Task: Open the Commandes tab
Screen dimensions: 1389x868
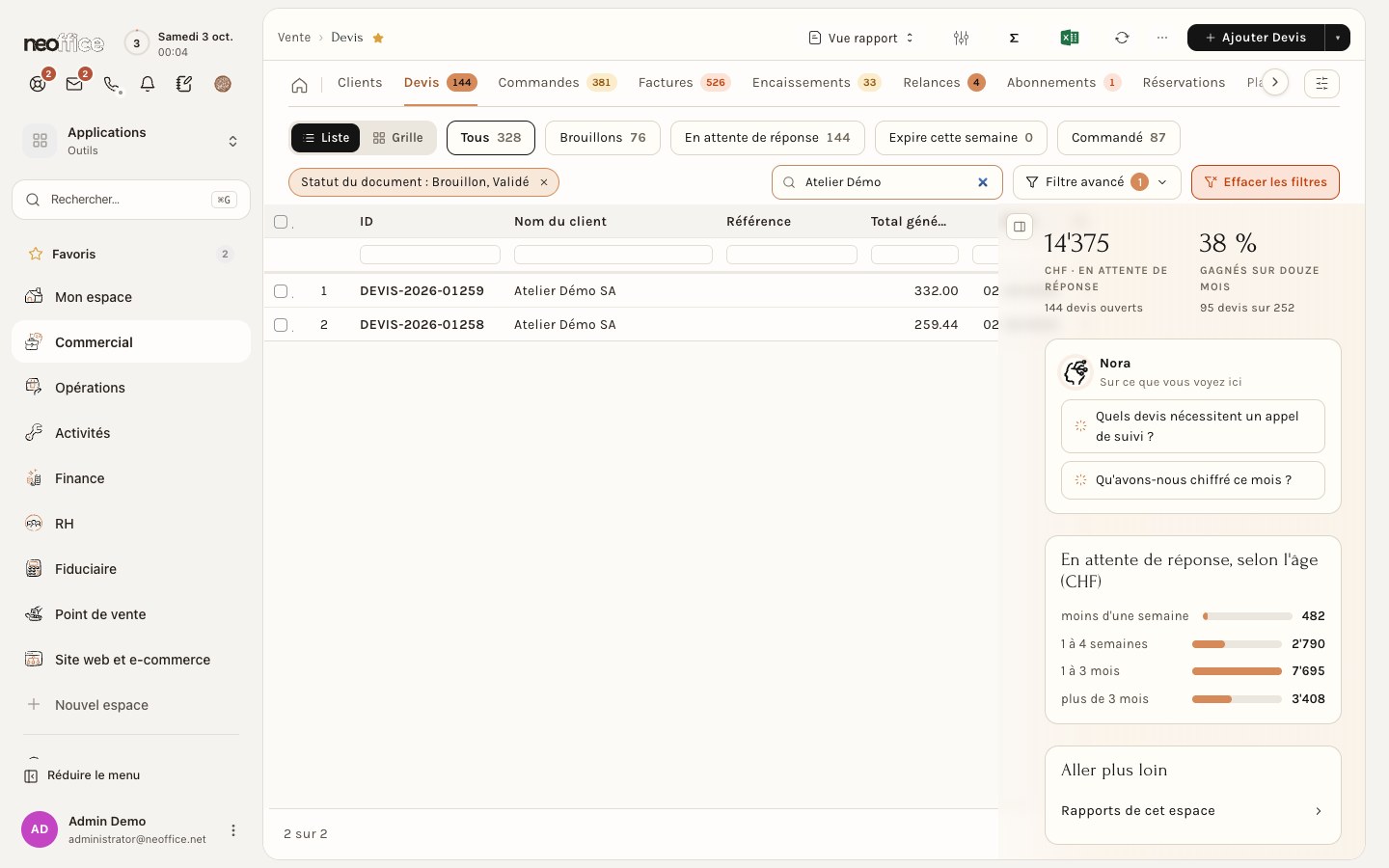Action: [x=557, y=83]
